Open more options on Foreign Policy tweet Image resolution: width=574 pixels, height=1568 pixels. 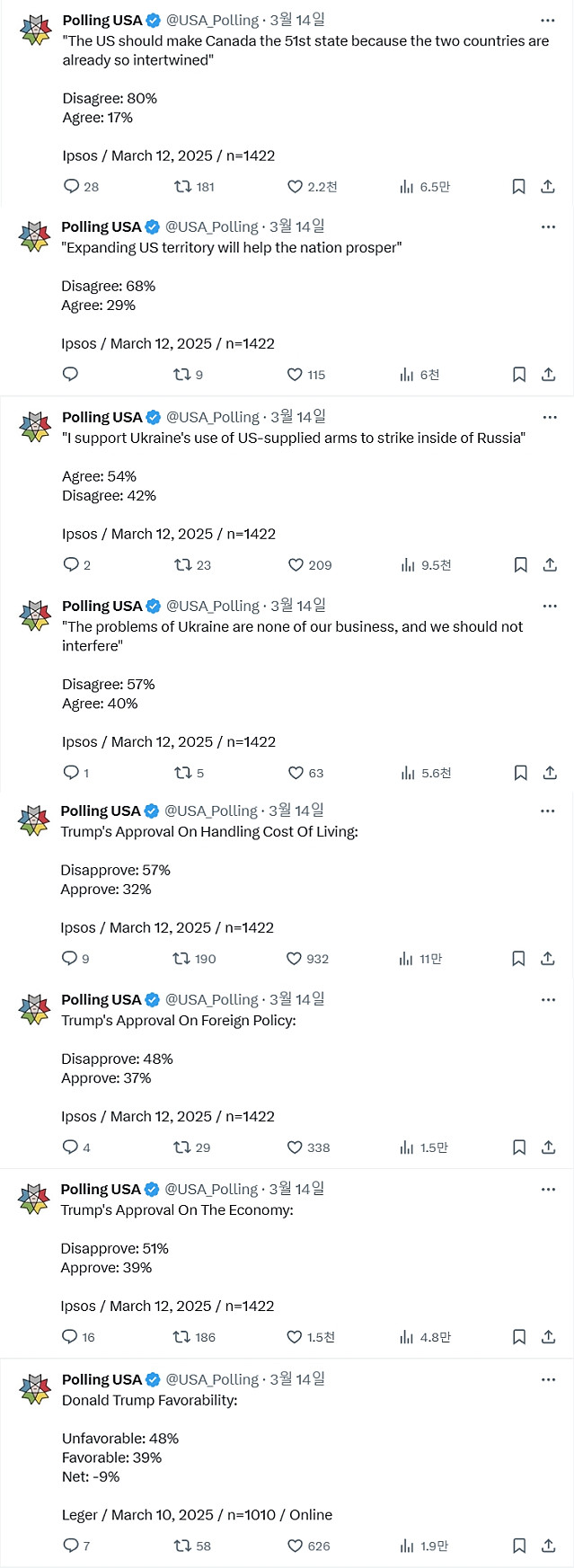point(548,999)
